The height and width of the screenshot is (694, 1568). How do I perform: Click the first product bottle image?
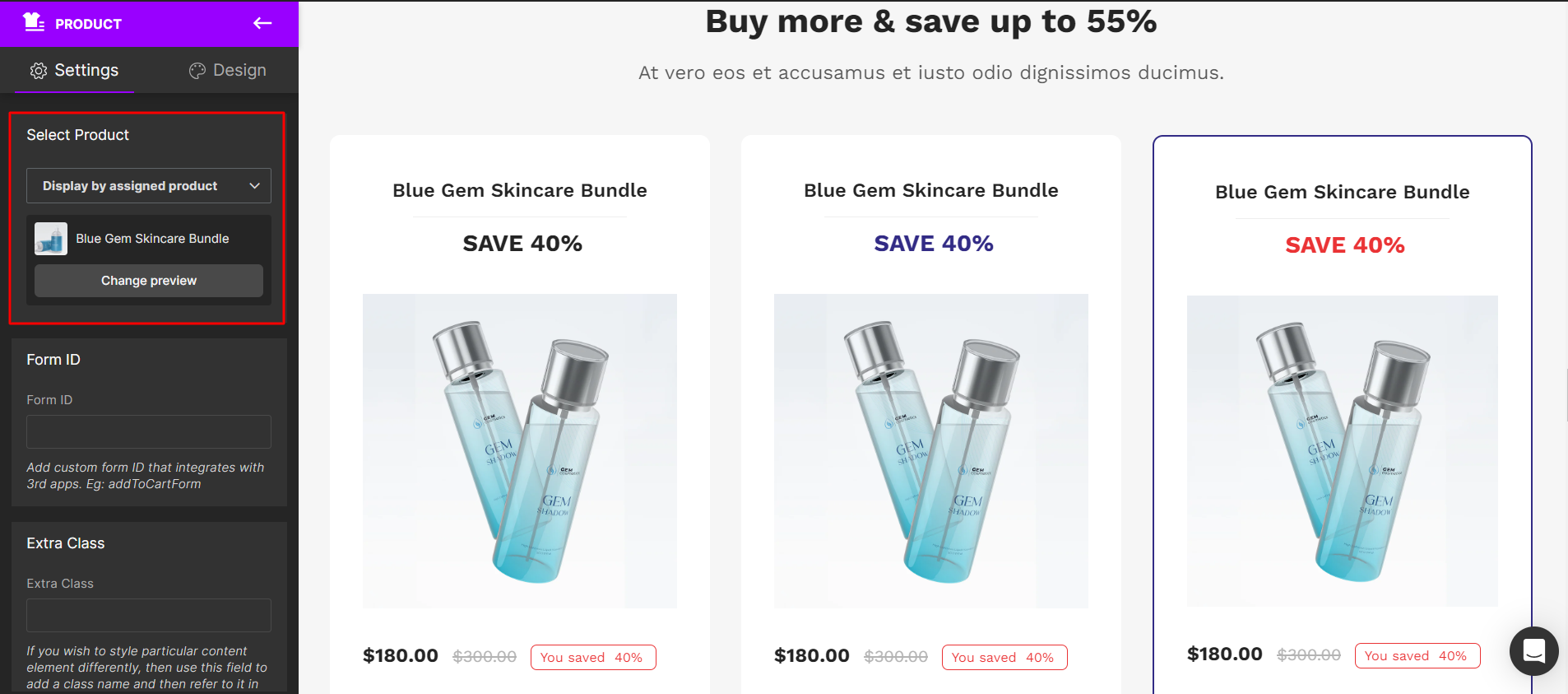pyautogui.click(x=520, y=451)
